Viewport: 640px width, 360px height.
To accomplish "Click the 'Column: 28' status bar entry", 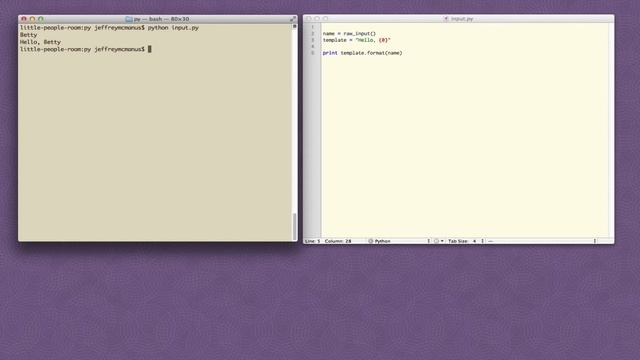I will click(x=338, y=241).
